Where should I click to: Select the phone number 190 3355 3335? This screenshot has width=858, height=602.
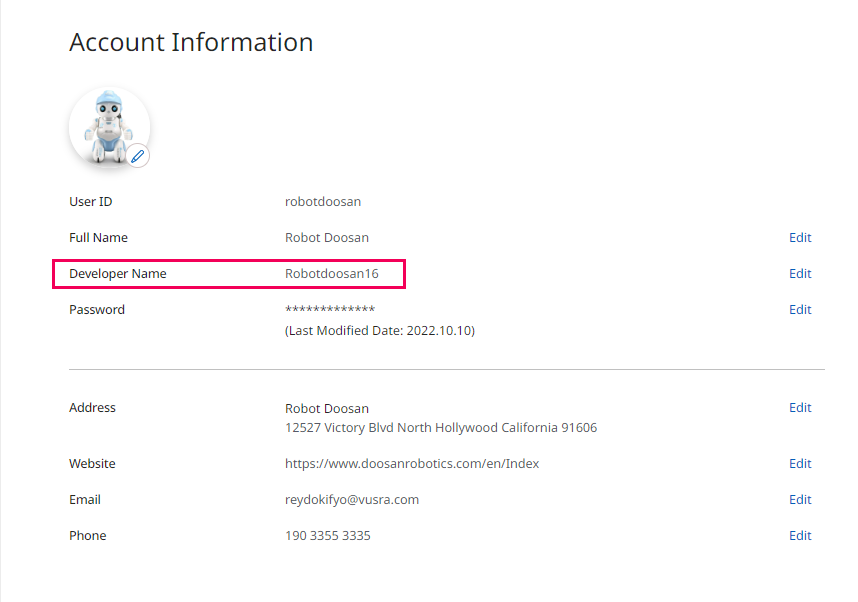327,535
